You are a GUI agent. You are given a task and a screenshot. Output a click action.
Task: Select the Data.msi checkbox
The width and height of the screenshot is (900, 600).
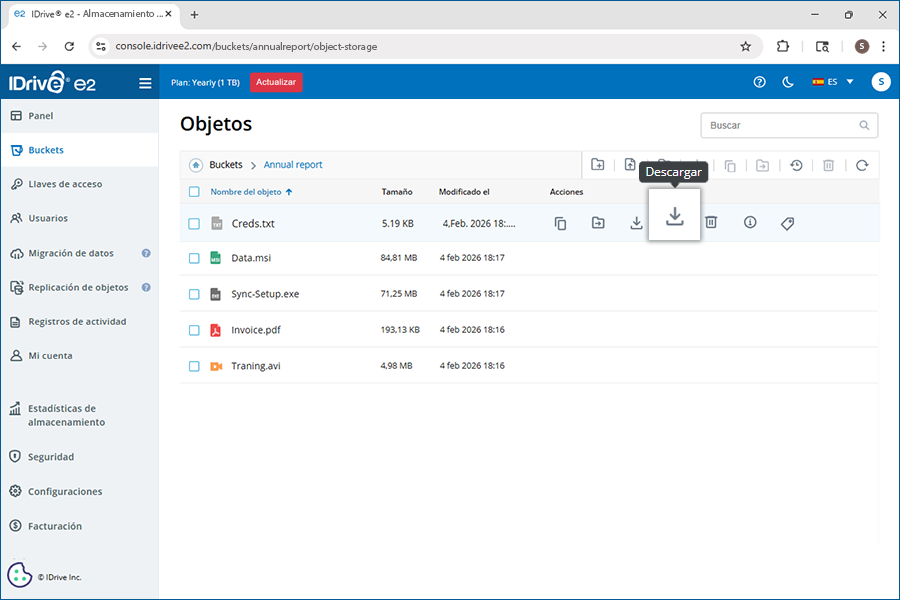[194, 258]
